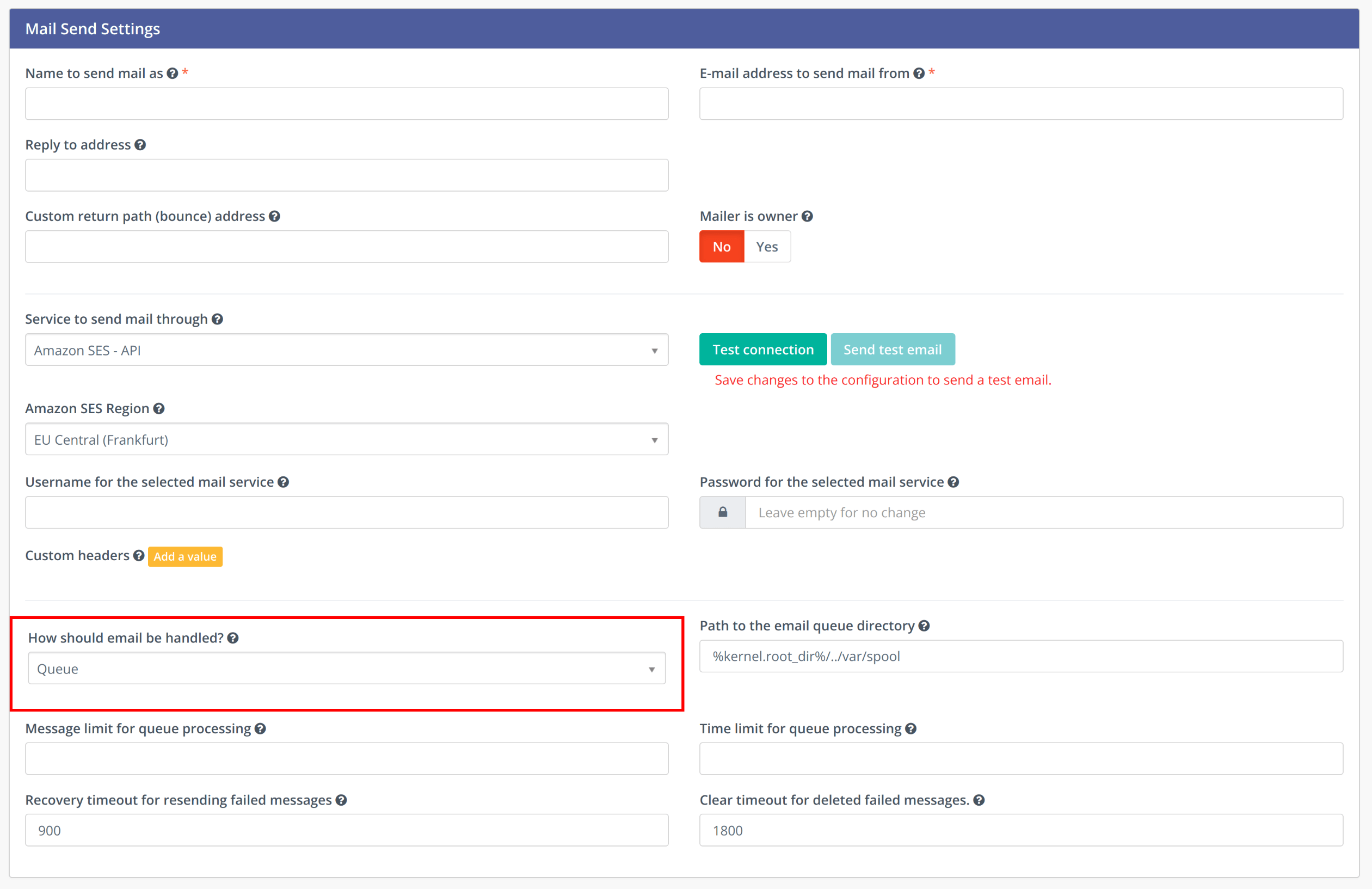Viewport: 1372px width, 889px height.
Task: Set Mailer is owner to Yes
Action: click(x=767, y=247)
